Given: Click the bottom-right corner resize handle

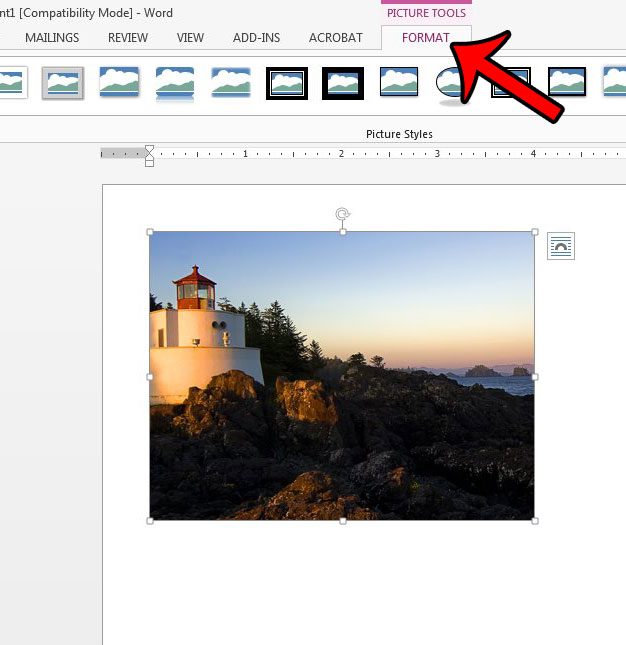Looking at the screenshot, I should click(x=535, y=521).
